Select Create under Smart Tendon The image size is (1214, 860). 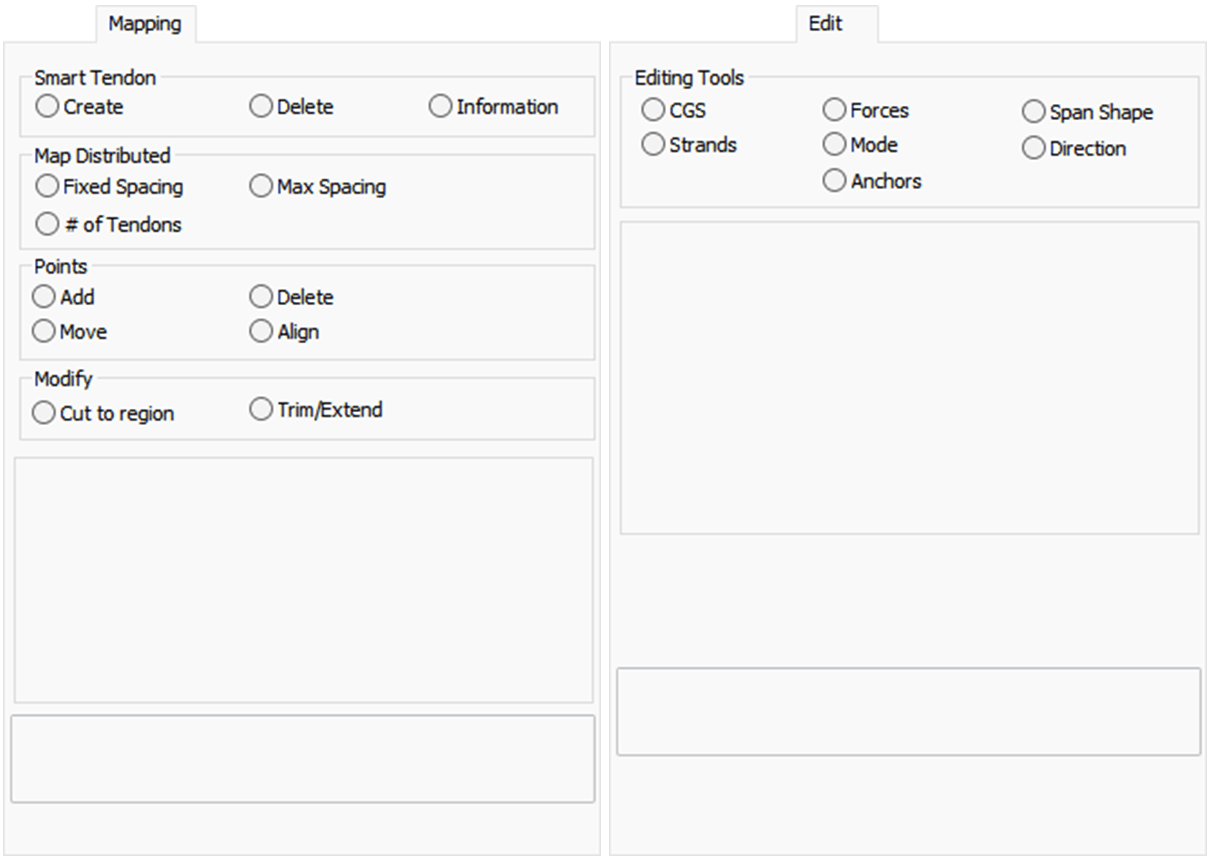coord(47,107)
